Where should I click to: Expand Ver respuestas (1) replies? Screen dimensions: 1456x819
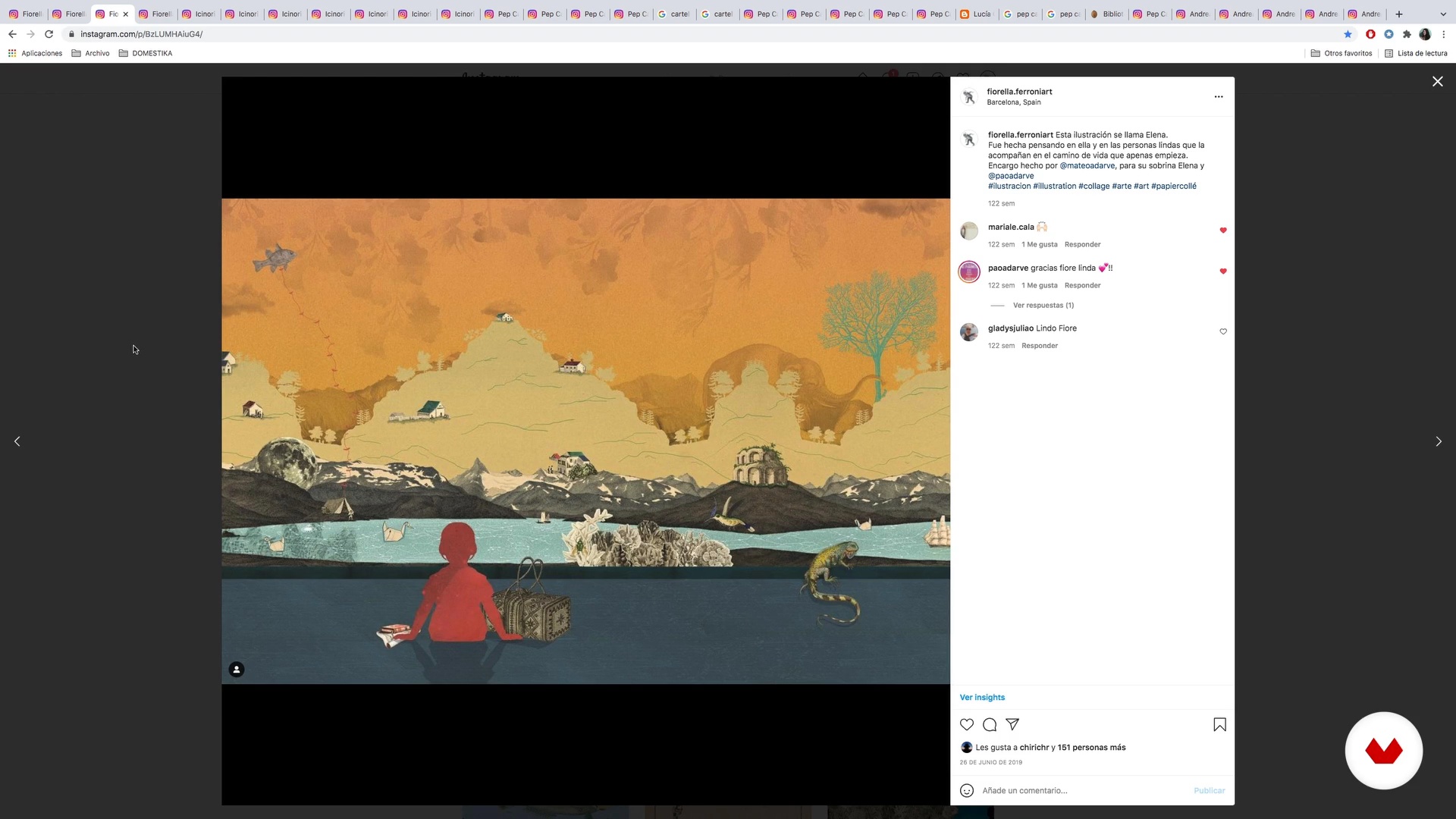1043,306
